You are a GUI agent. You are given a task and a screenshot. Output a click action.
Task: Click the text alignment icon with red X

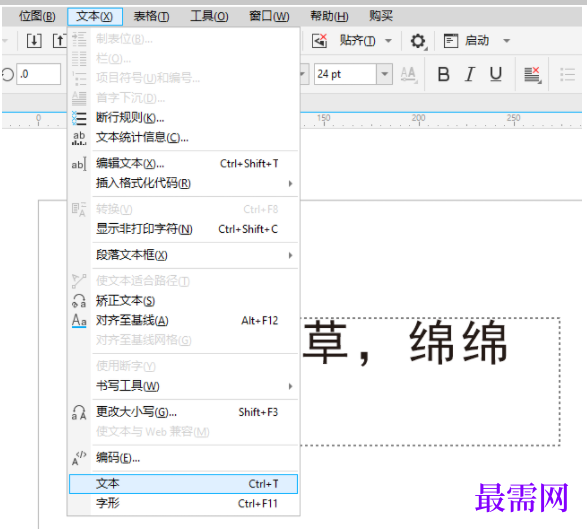[532, 75]
